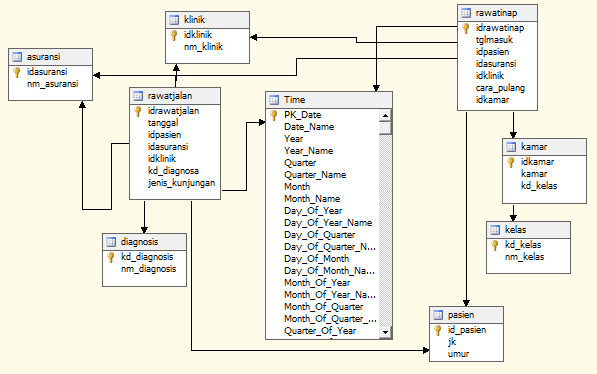Select kd_kelas column in kamar table
The height and width of the screenshot is (374, 597).
pos(539,186)
